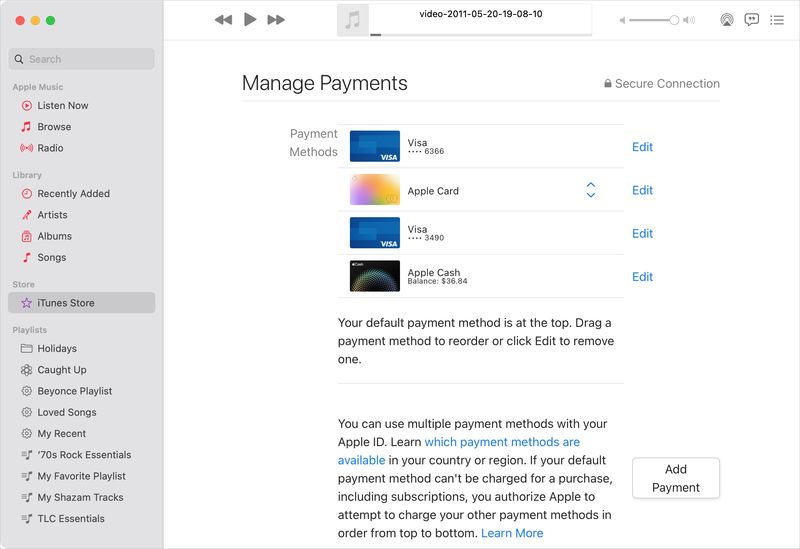Click the Loved Songs gear icon
The width and height of the screenshot is (800, 549).
pos(27,412)
